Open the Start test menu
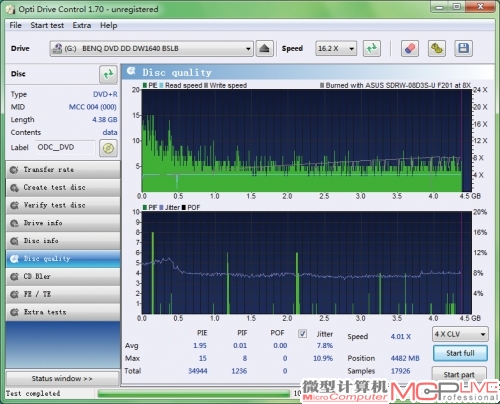The width and height of the screenshot is (500, 404). point(47,25)
